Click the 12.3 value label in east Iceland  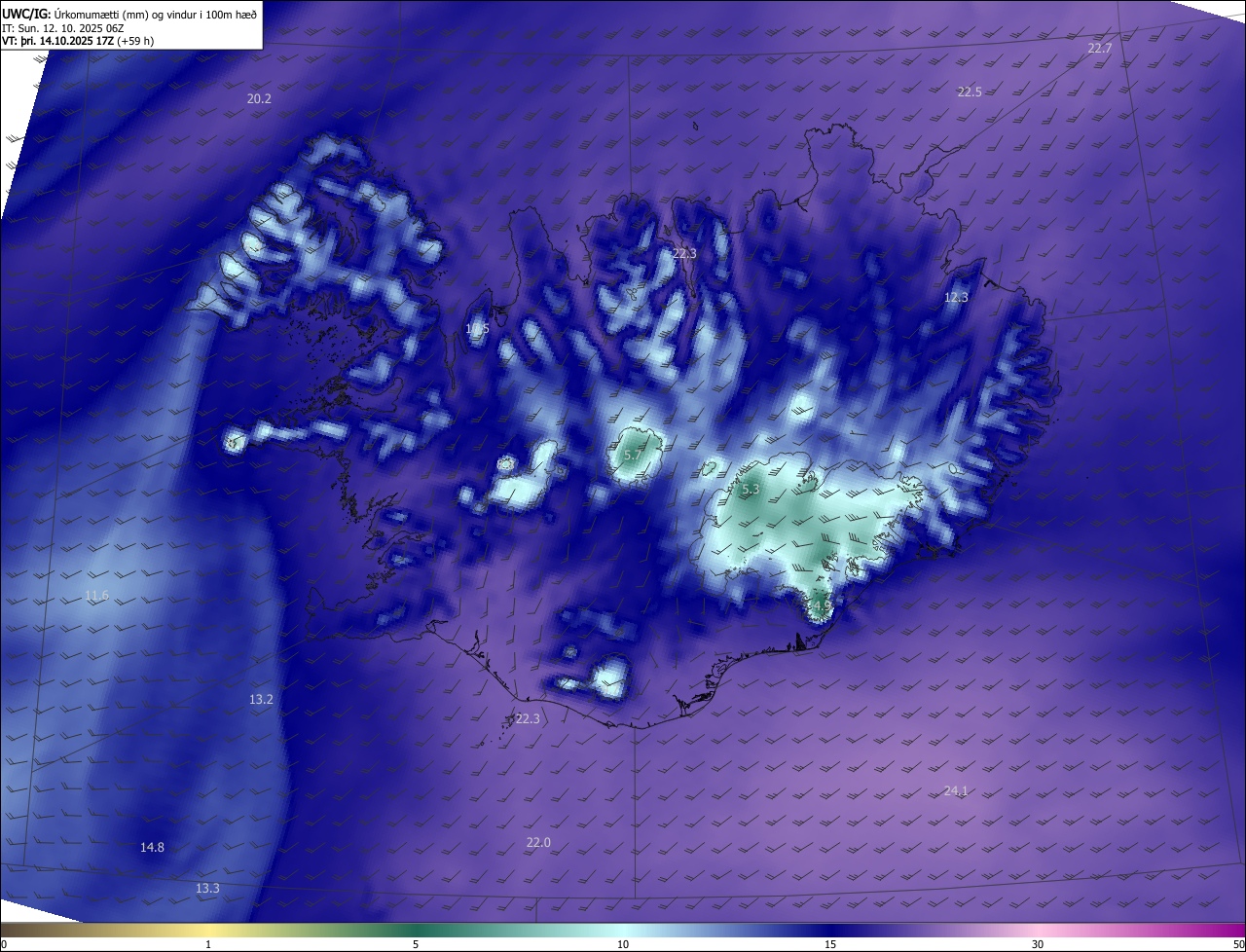tap(957, 297)
